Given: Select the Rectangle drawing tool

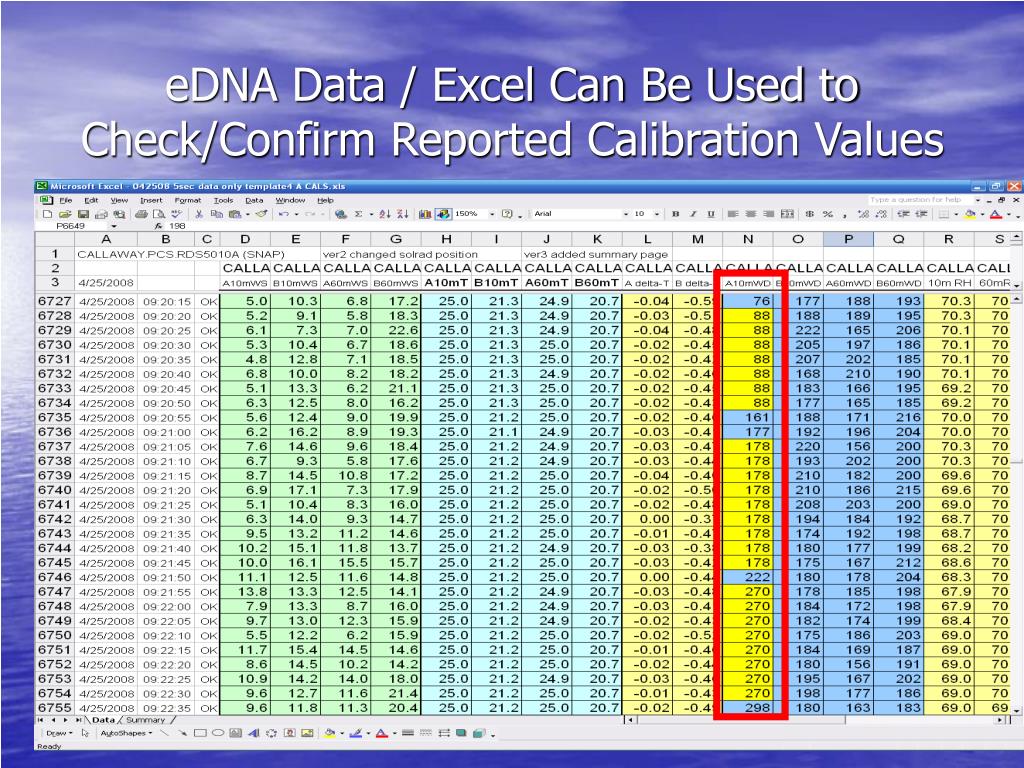Looking at the screenshot, I should [x=200, y=733].
